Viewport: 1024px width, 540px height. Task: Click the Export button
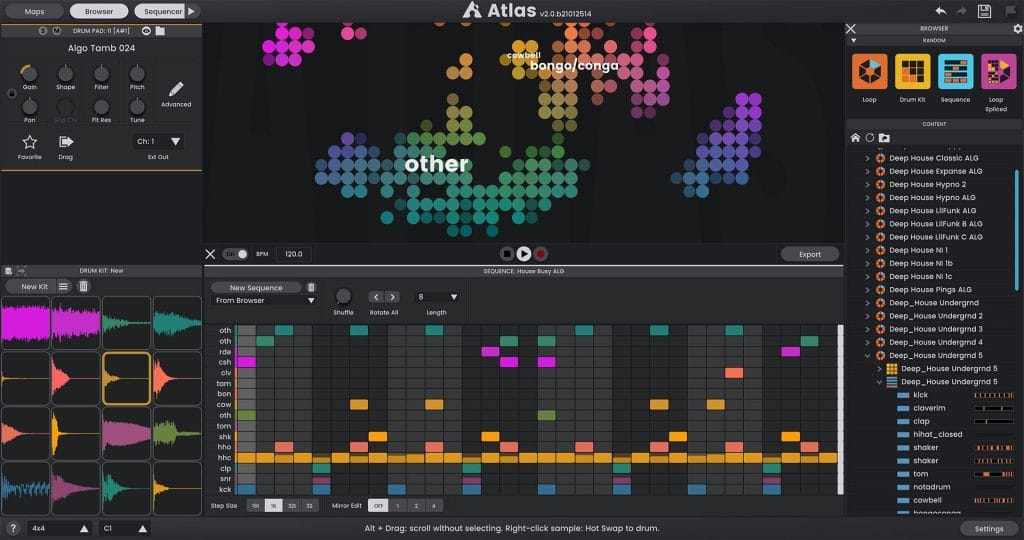(809, 254)
